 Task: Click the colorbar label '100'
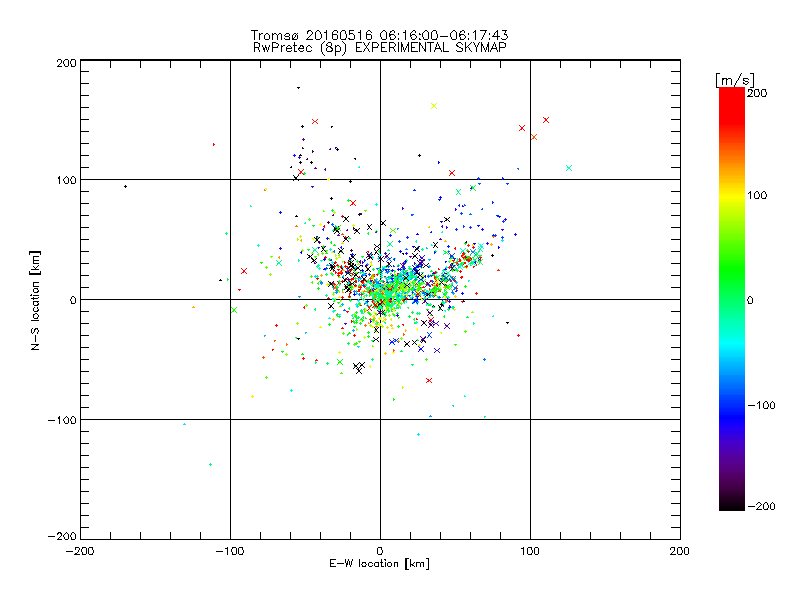coord(757,195)
